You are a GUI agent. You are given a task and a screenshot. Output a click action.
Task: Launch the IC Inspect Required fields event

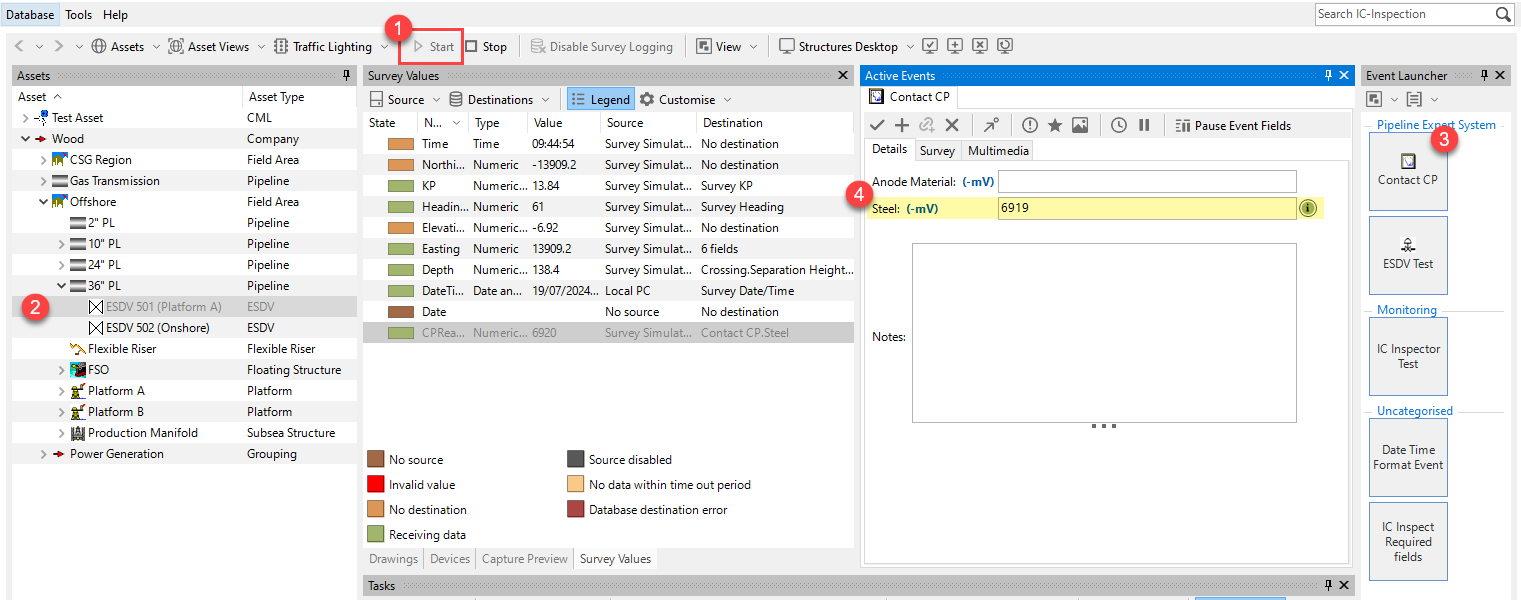click(1408, 541)
